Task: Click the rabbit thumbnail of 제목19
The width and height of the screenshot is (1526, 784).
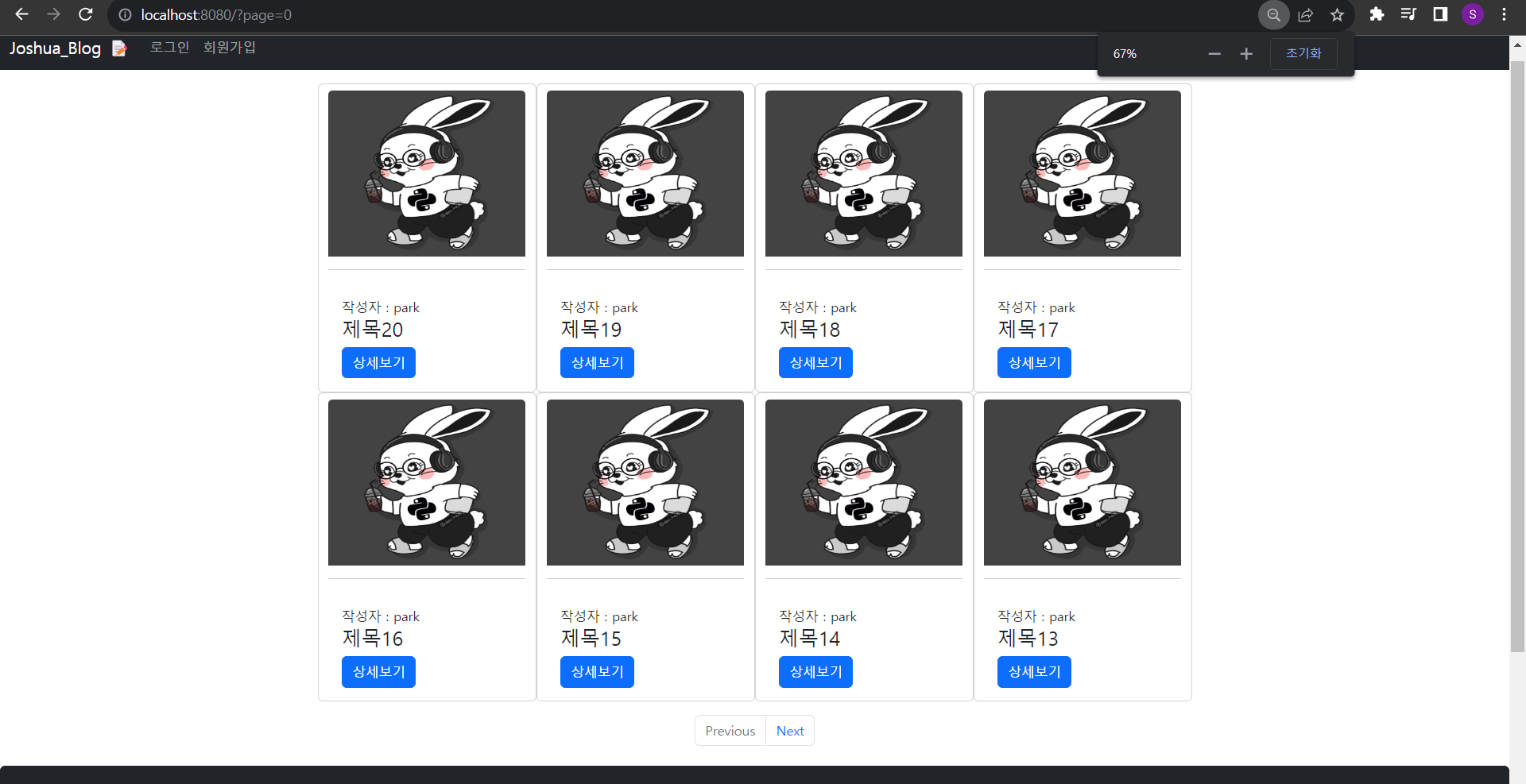Action: [645, 173]
